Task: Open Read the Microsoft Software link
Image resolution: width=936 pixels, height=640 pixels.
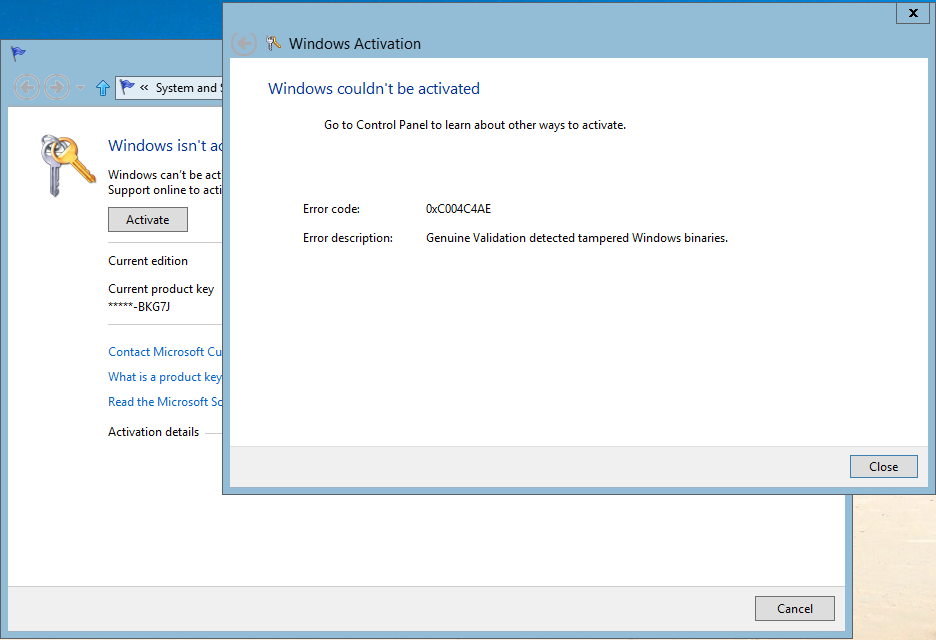Action: [x=165, y=402]
